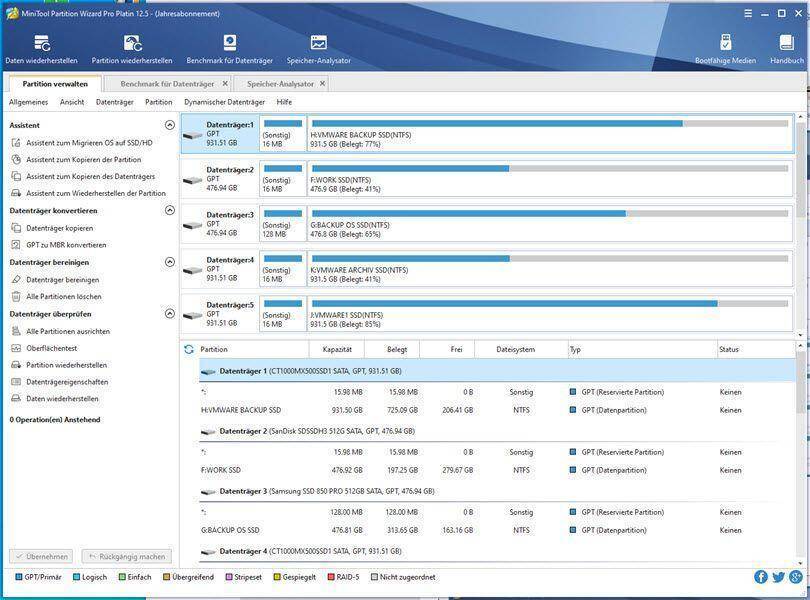Open the Dynamischer Datenträger menu
The height and width of the screenshot is (600, 810).
(224, 102)
